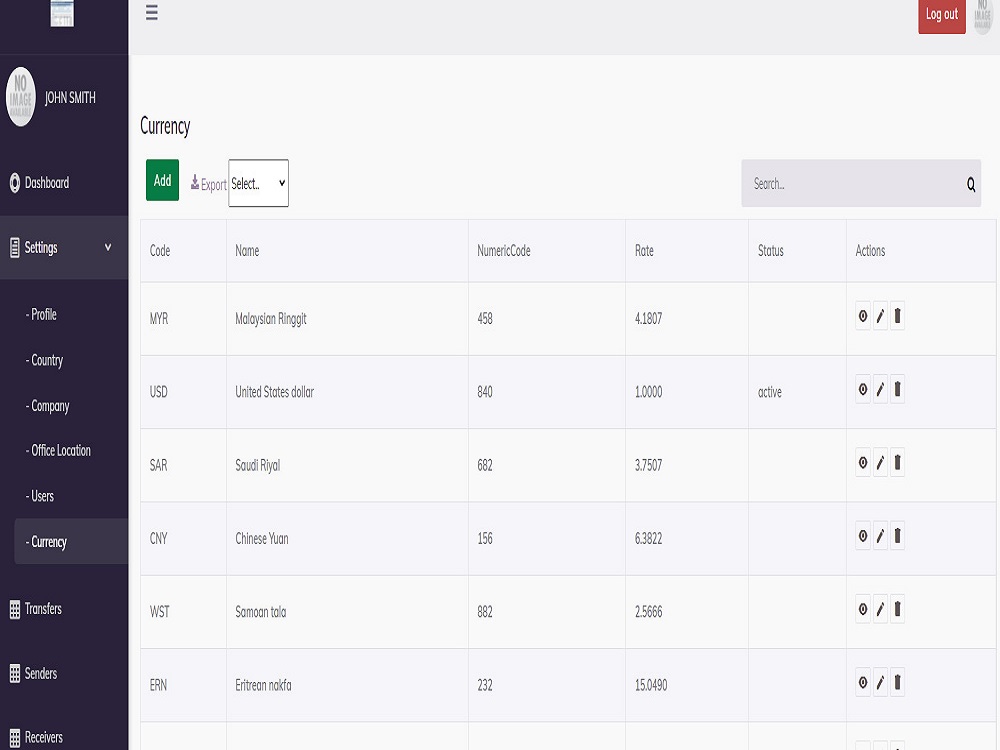This screenshot has height=750, width=1000.
Task: Select the Currency submenu item
Action: pos(71,541)
